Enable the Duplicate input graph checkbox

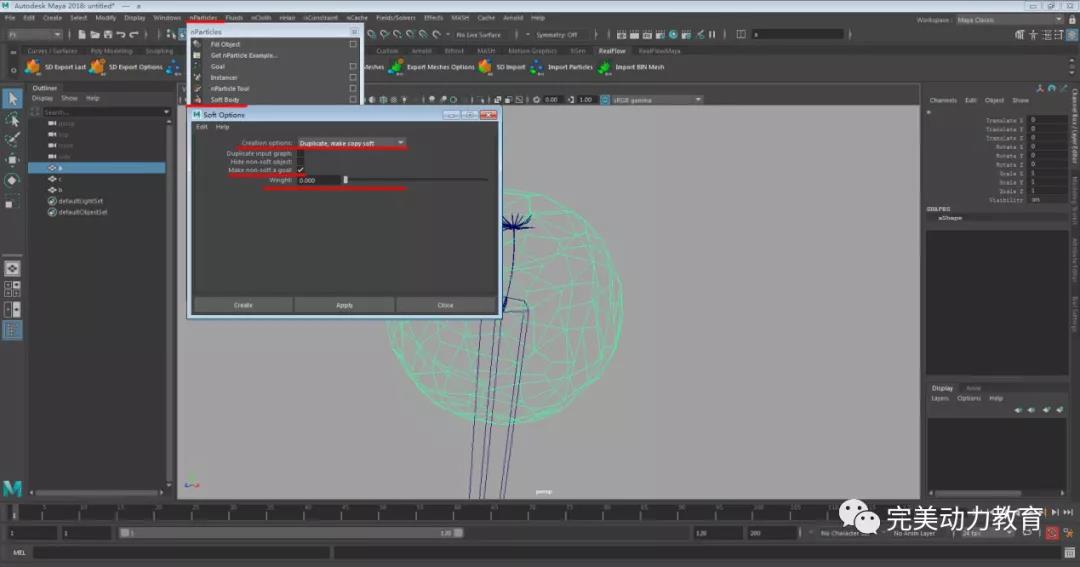point(300,153)
